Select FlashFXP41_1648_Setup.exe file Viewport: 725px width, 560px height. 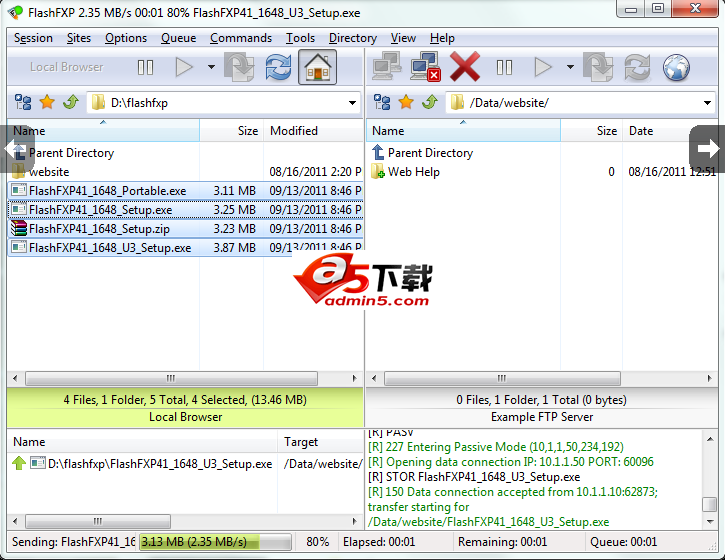tap(185, 209)
